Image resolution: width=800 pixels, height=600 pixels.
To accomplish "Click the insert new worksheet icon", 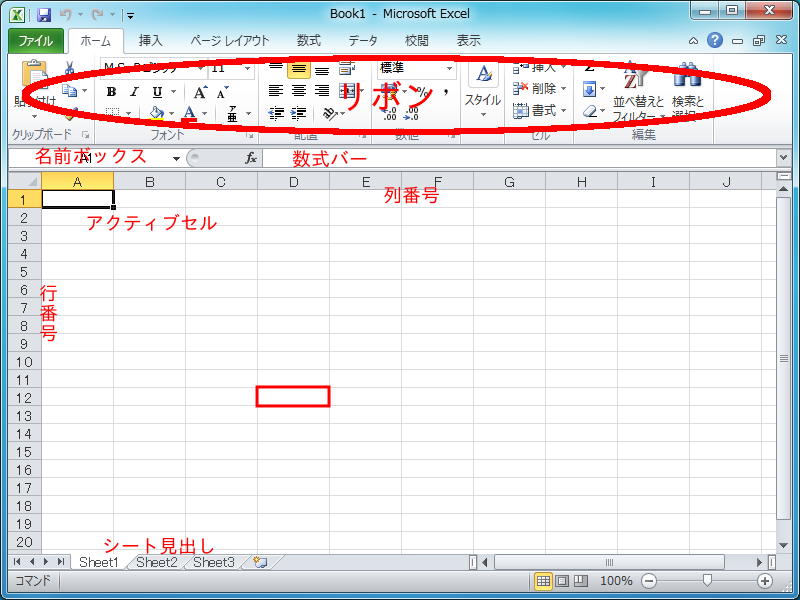I will (x=260, y=563).
